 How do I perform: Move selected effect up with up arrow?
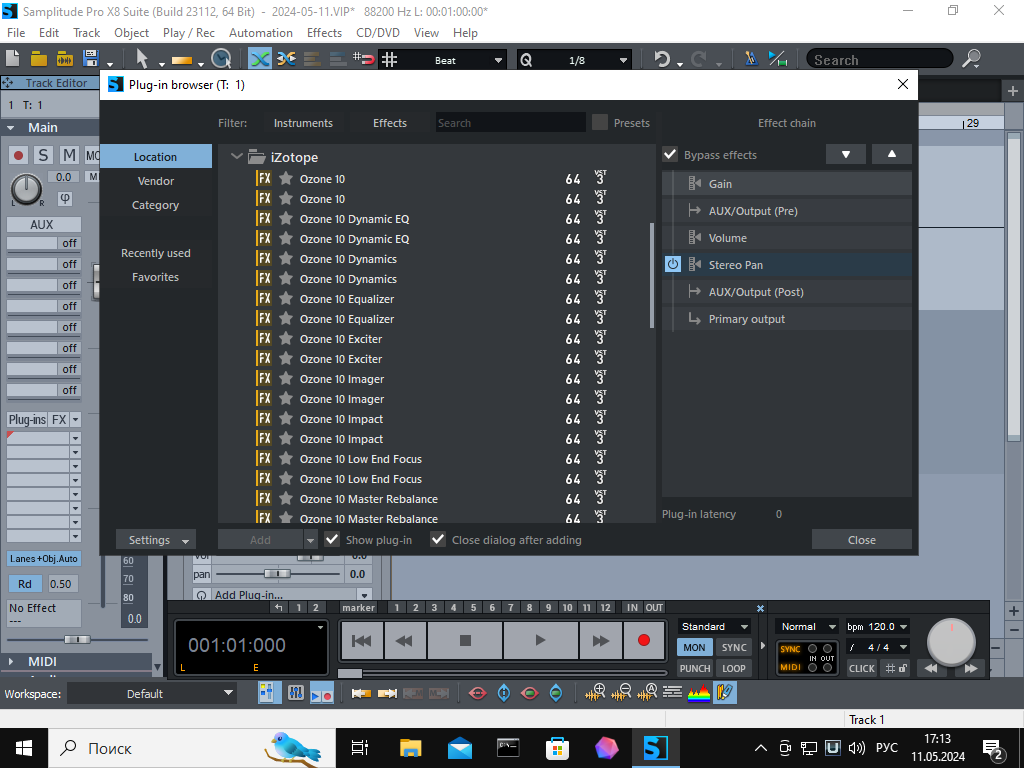[x=891, y=155]
